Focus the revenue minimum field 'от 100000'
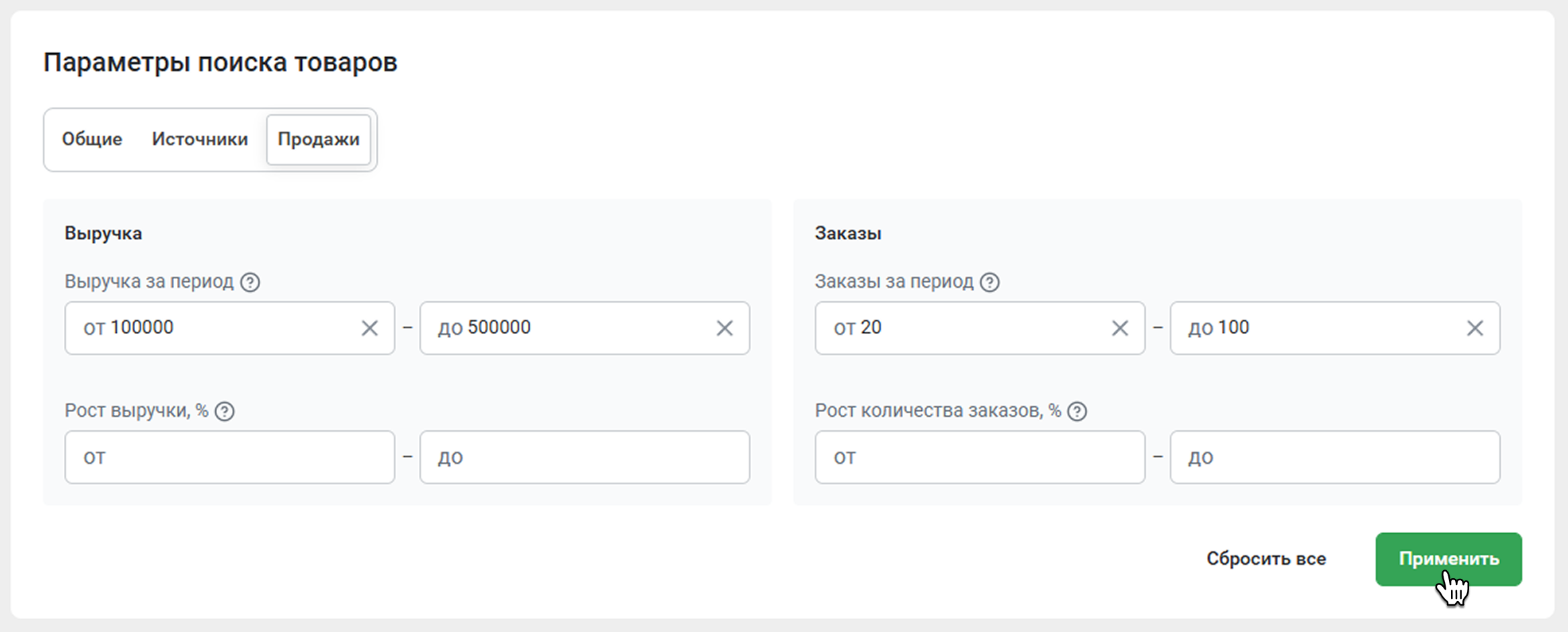 coord(215,328)
